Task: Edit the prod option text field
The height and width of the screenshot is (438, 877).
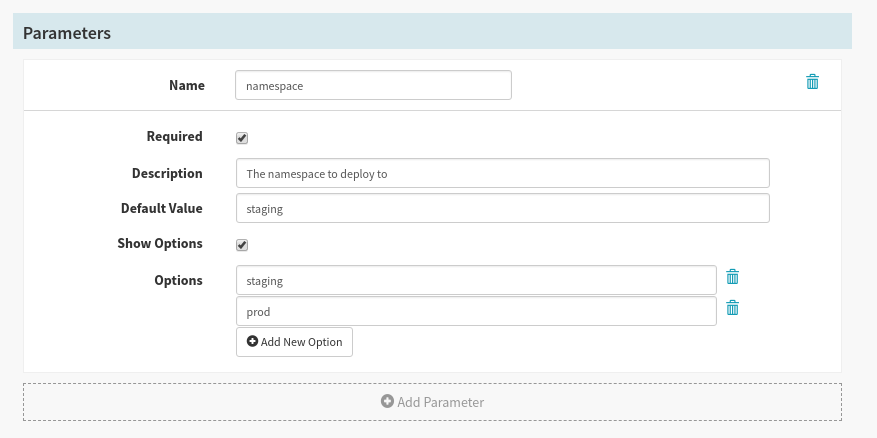Action: tap(476, 311)
